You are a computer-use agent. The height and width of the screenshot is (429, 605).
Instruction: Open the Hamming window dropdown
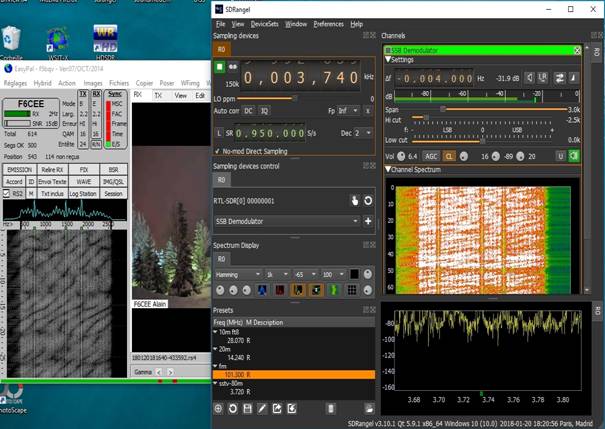click(238, 275)
